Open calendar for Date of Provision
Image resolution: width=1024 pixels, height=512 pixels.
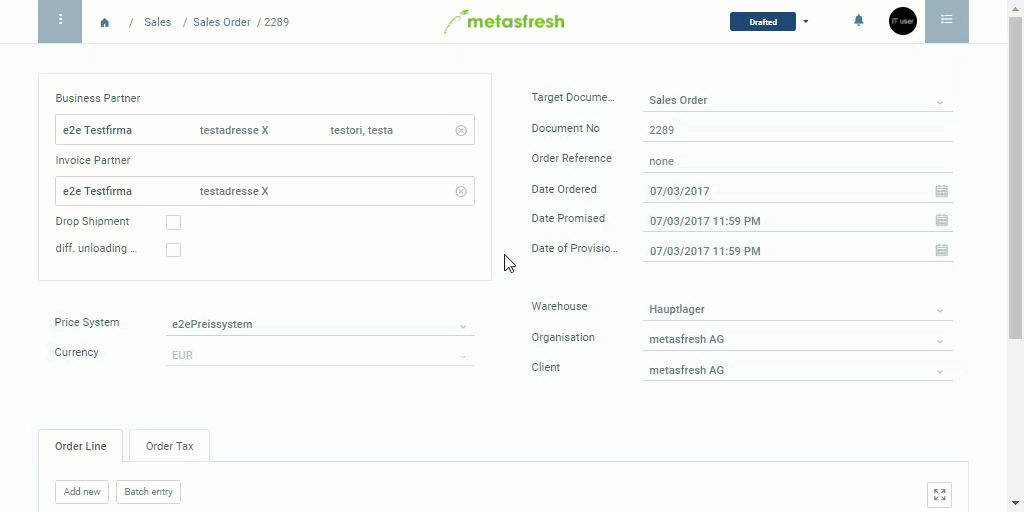941,251
